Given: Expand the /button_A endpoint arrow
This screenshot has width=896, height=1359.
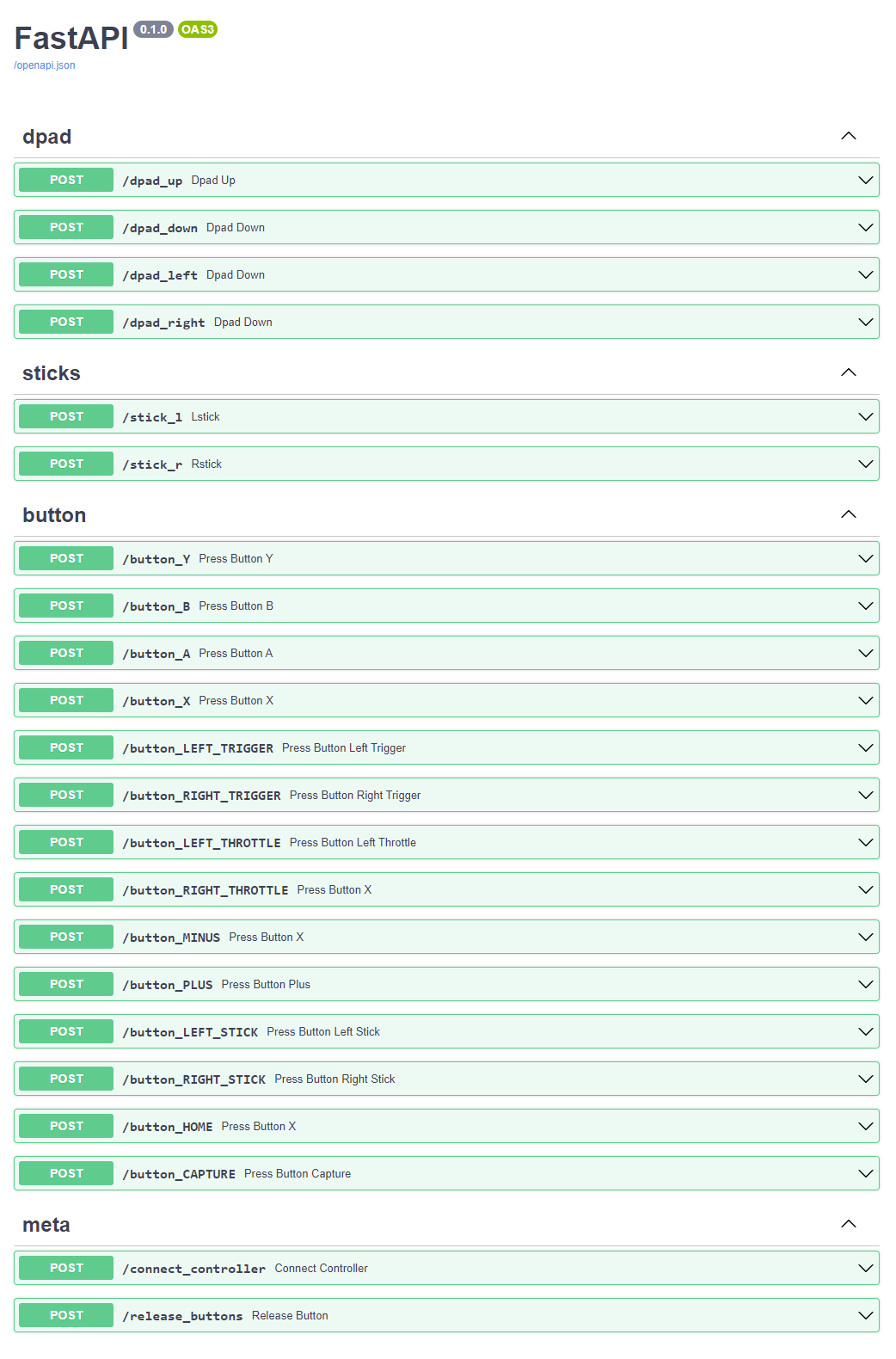Looking at the screenshot, I should tap(865, 653).
